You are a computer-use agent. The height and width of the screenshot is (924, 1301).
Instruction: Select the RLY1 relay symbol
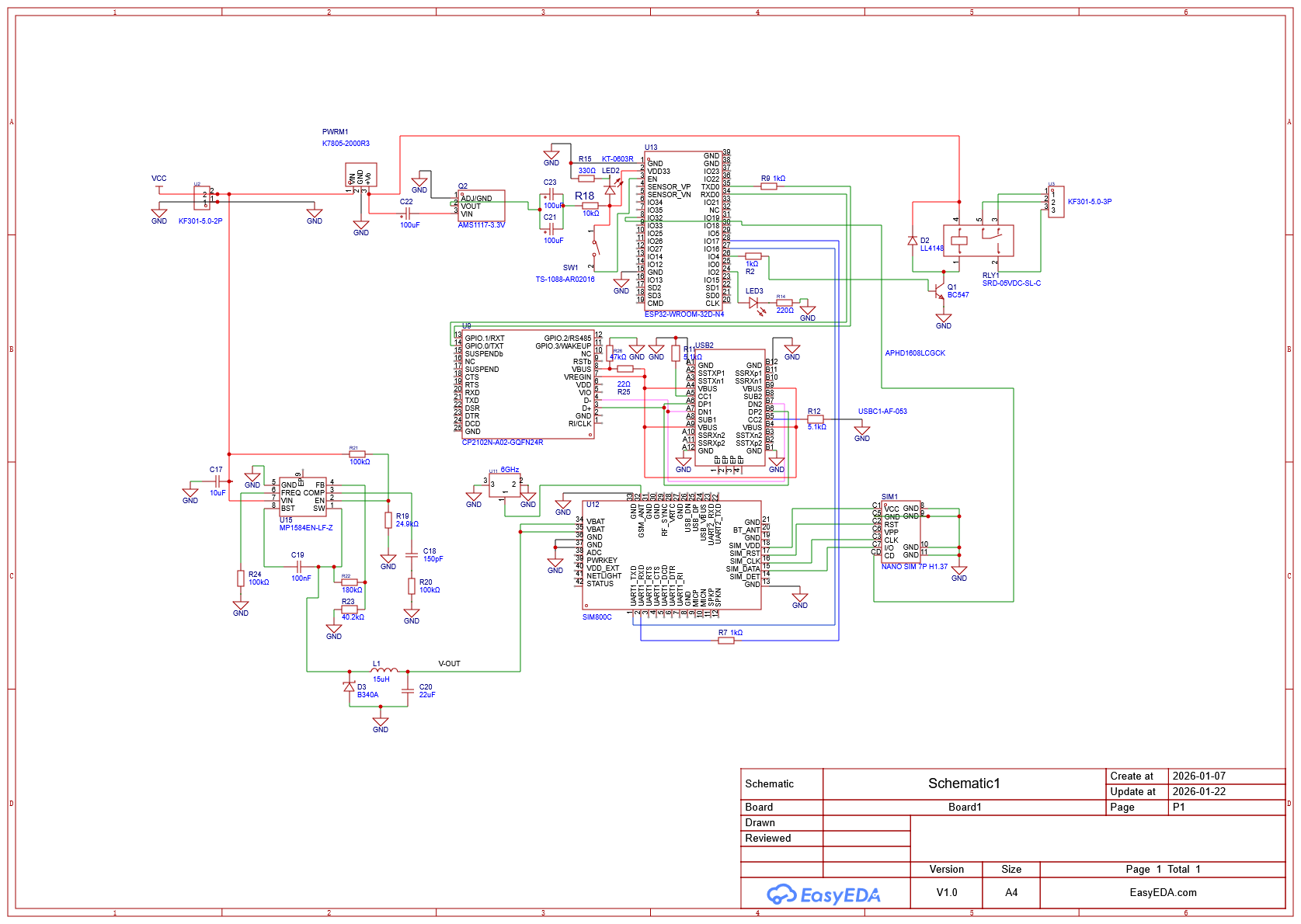point(978,241)
